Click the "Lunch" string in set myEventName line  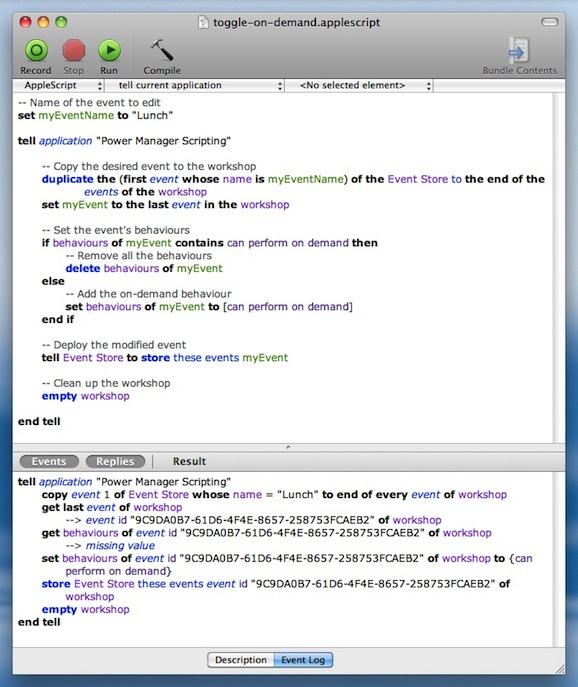[x=152, y=116]
